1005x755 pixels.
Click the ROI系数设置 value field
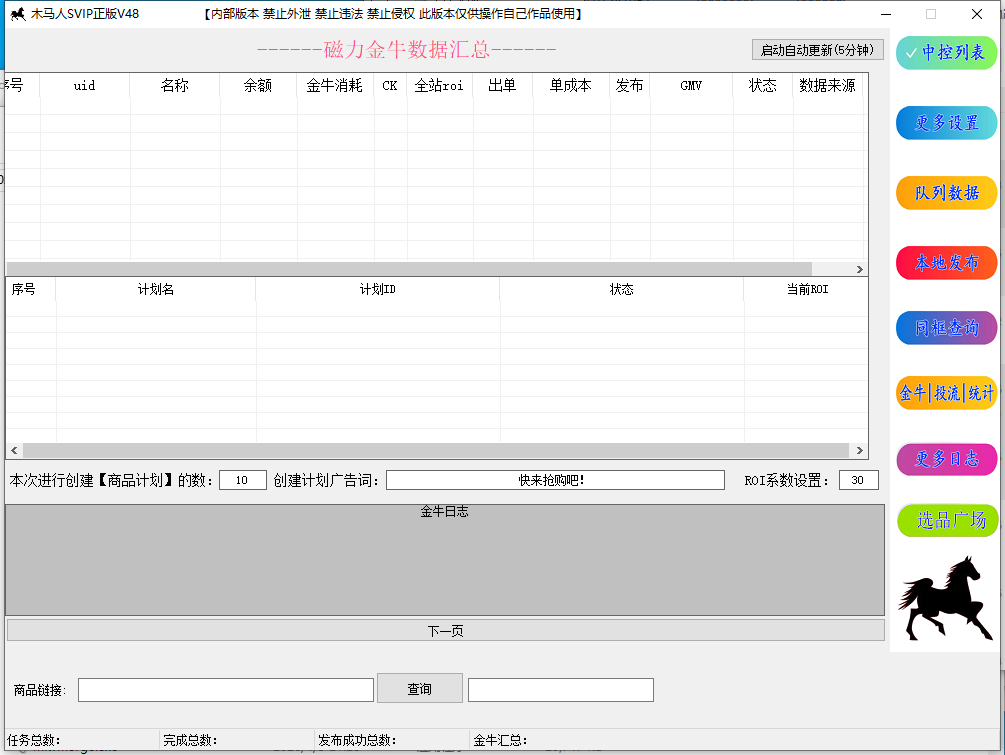(x=858, y=480)
